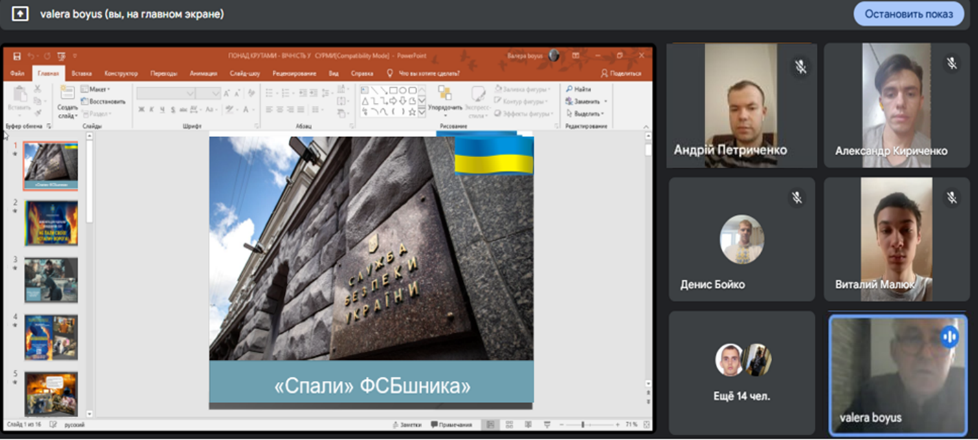Open Экспресс-стили quick styles

tap(478, 102)
